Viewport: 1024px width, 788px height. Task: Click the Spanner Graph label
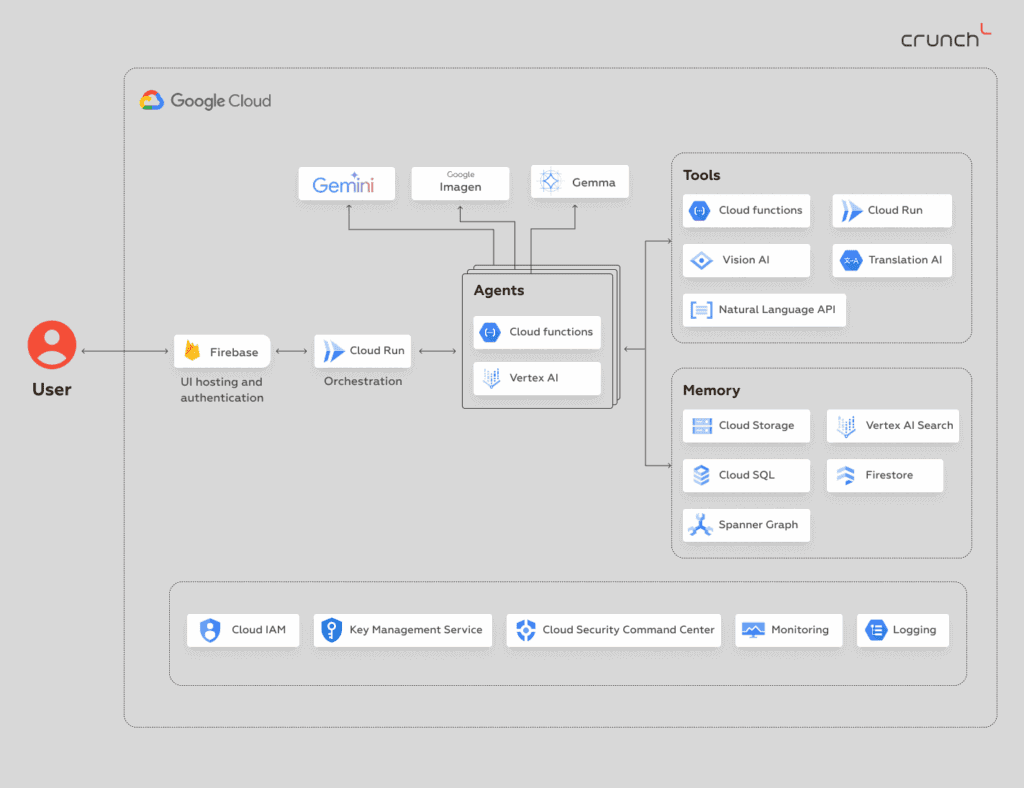point(758,525)
